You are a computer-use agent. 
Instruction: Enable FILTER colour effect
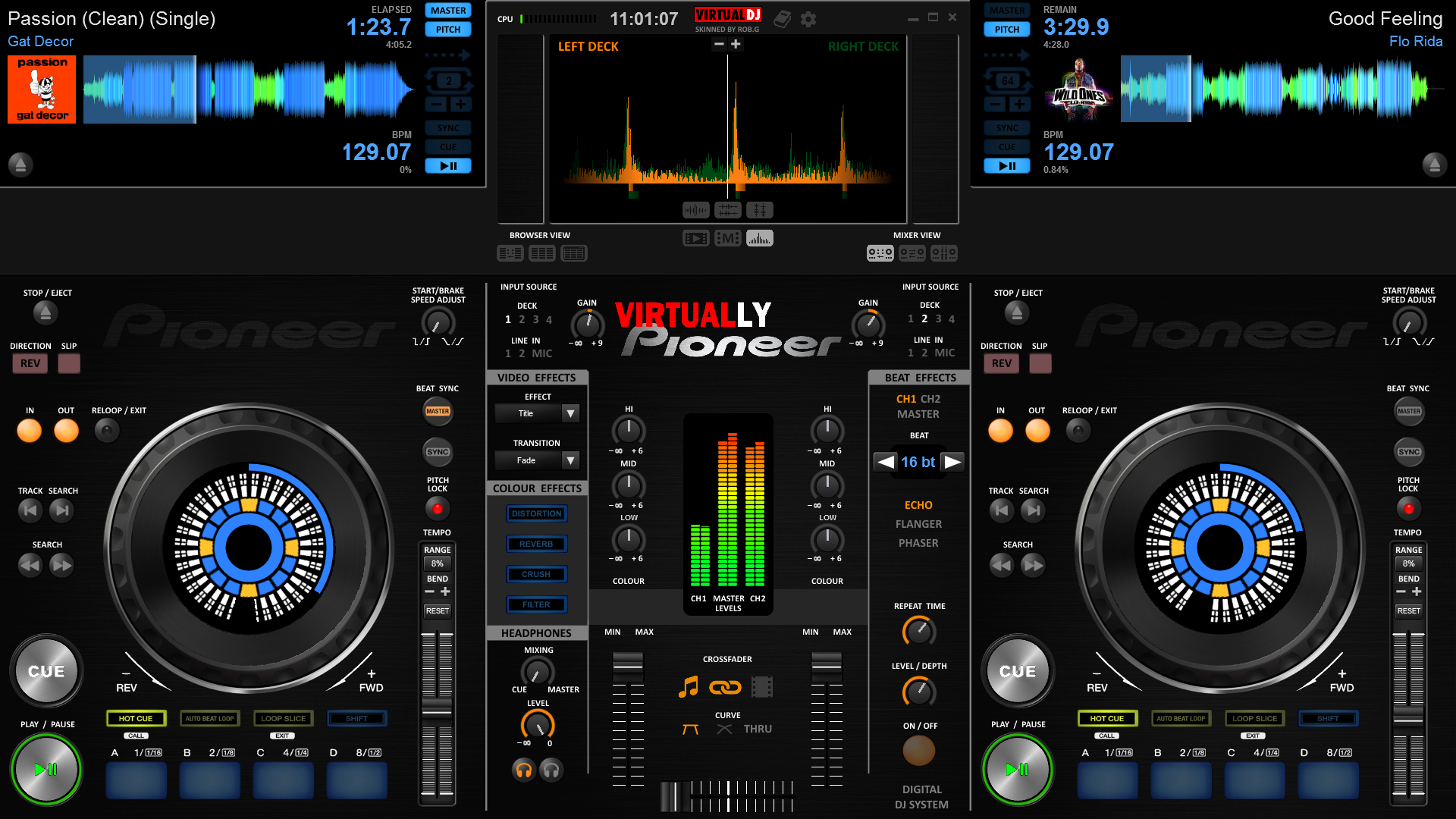point(537,604)
